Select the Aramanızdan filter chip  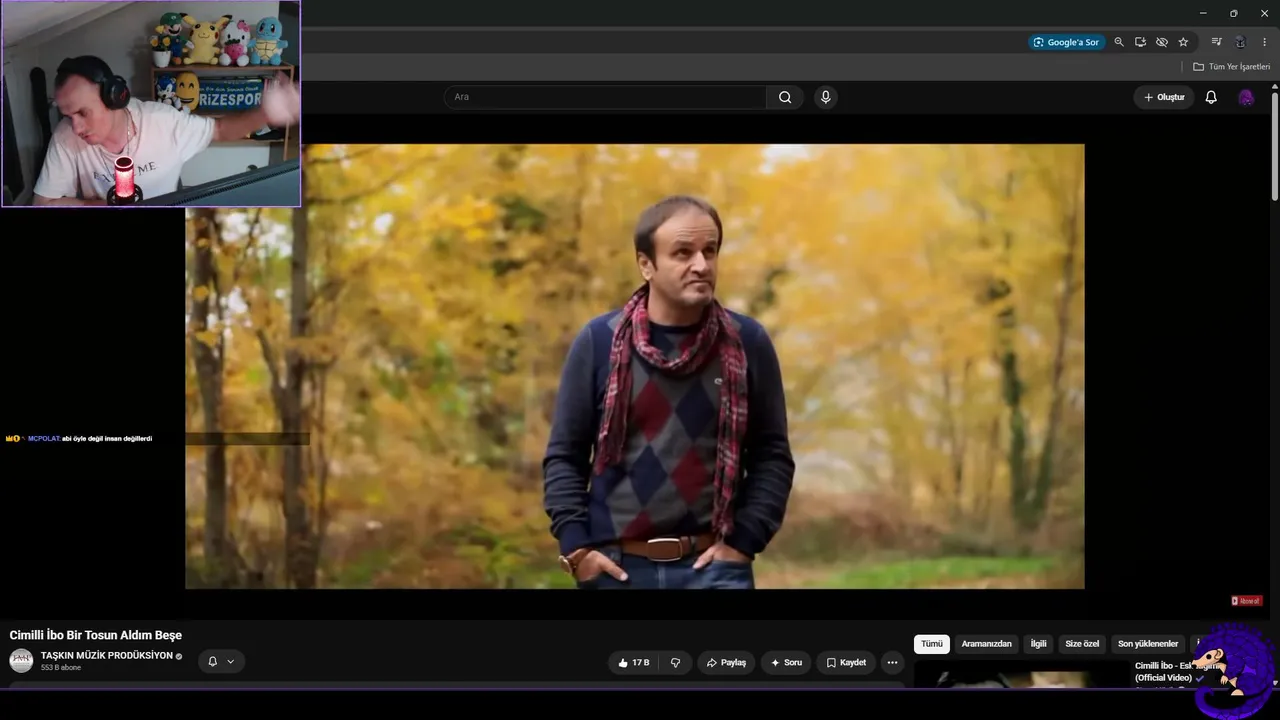click(987, 644)
